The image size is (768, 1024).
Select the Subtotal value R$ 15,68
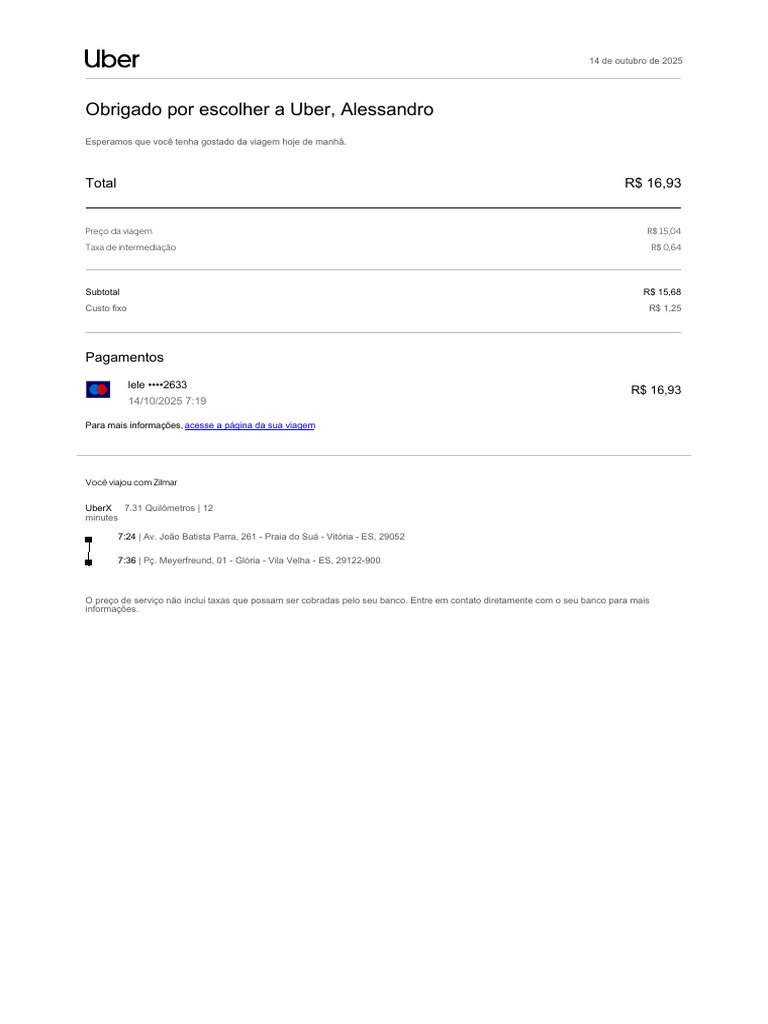pyautogui.click(x=662, y=292)
